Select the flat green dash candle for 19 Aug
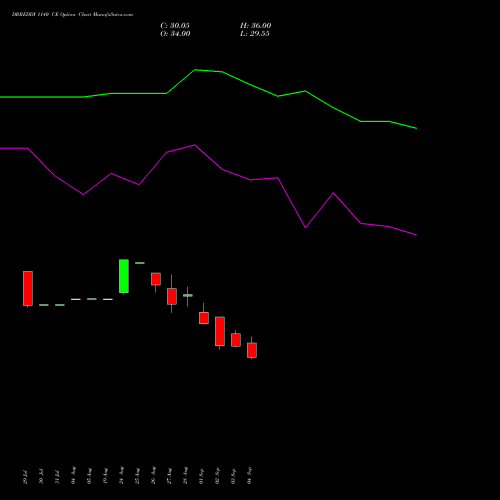This screenshot has width=500, height=500. (108, 299)
